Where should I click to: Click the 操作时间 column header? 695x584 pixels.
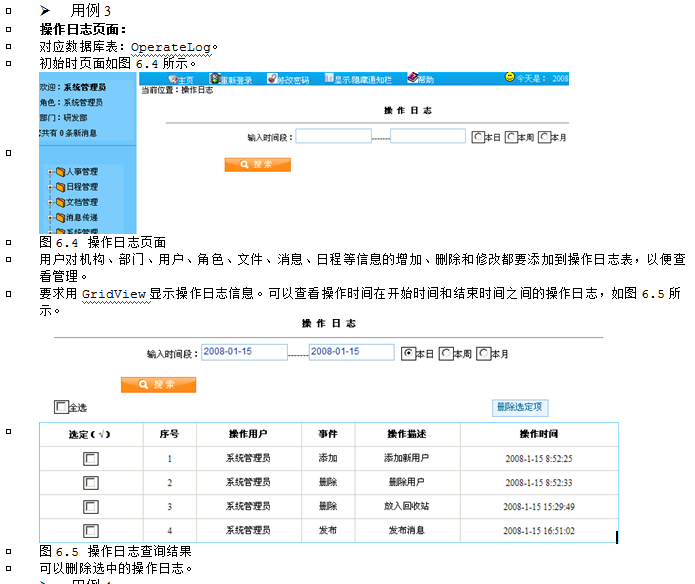pyautogui.click(x=539, y=434)
